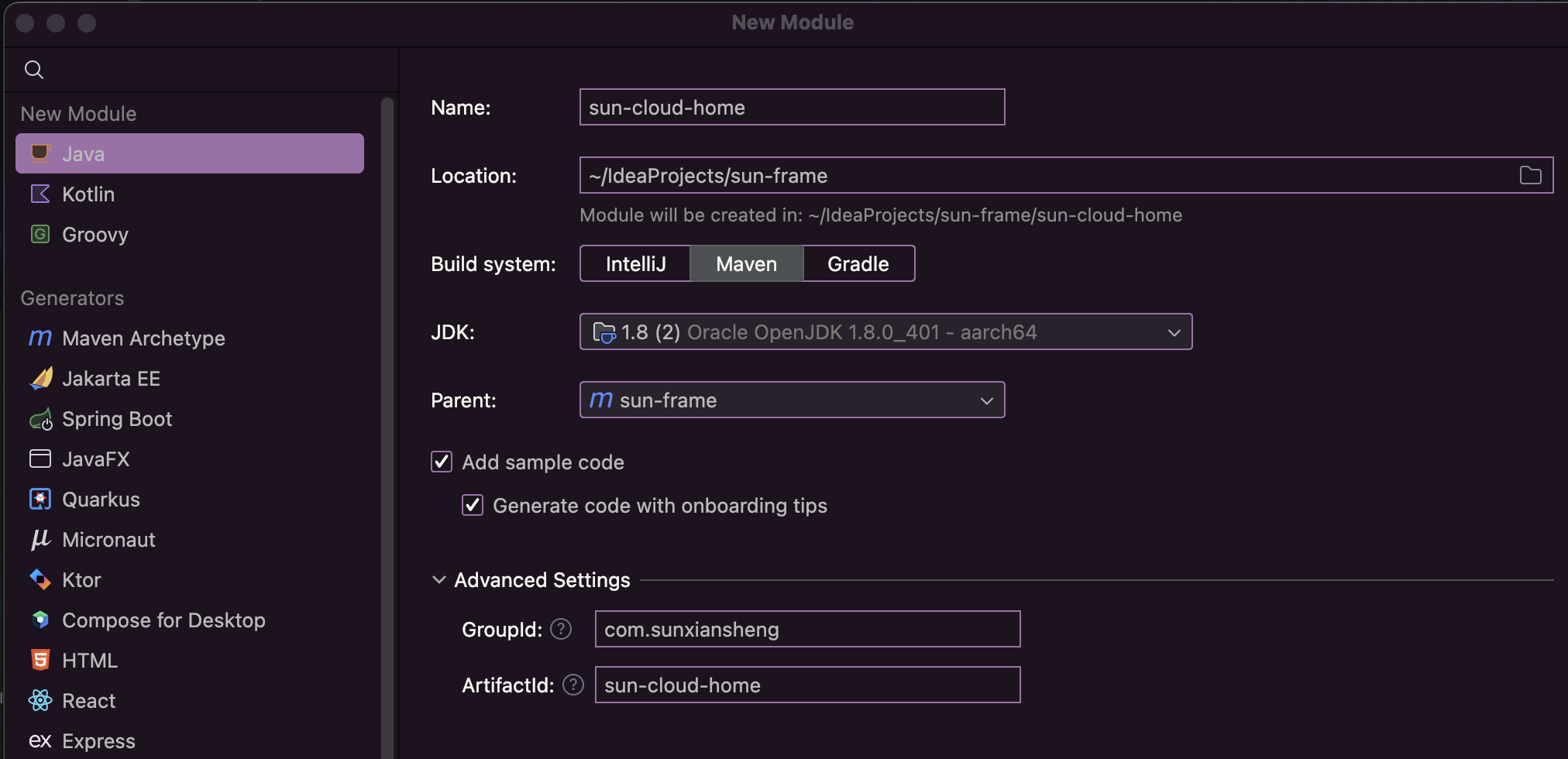
Task: Browse location with the folder icon
Action: [1530, 175]
